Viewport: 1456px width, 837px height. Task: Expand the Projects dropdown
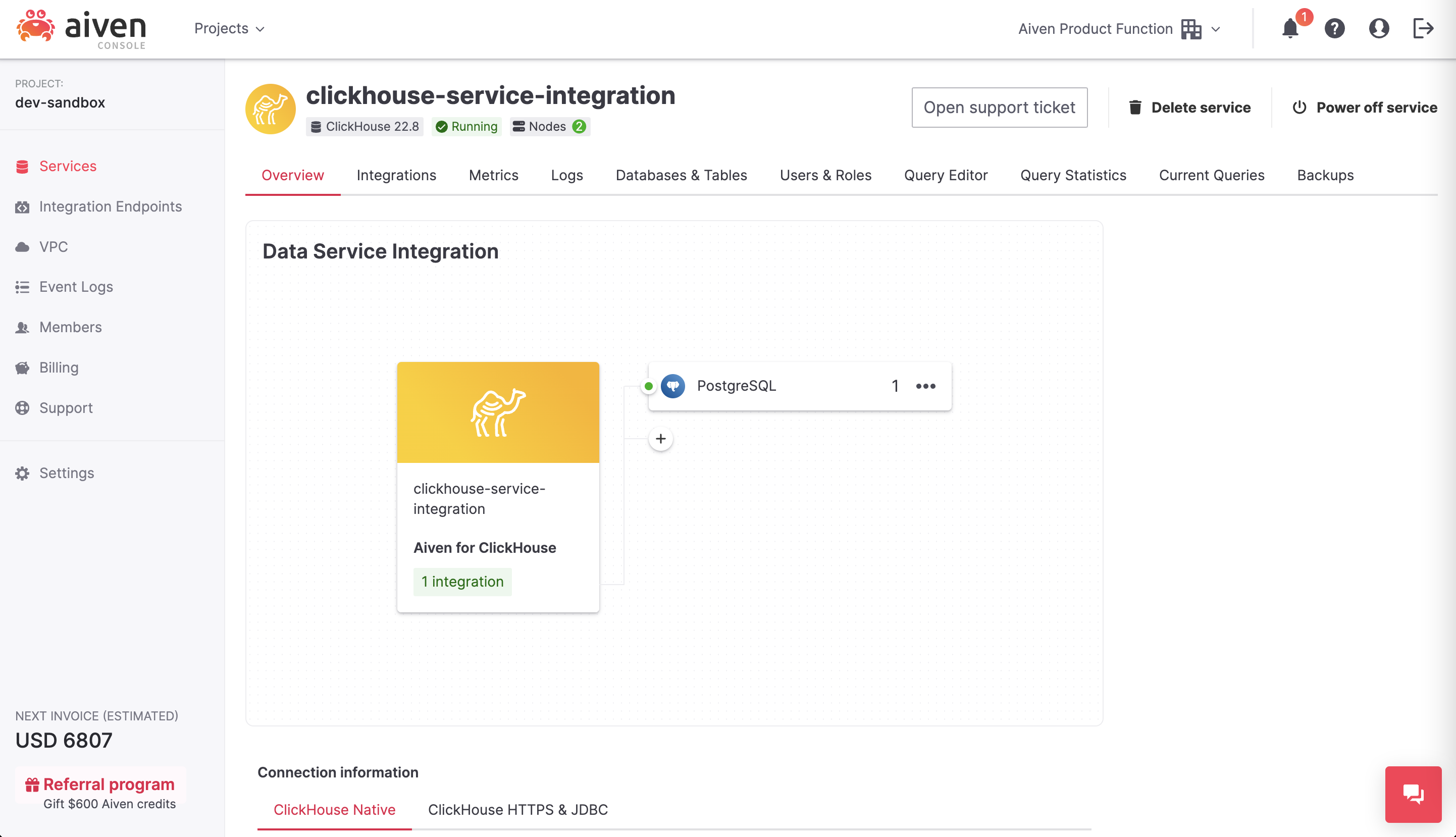tap(229, 29)
